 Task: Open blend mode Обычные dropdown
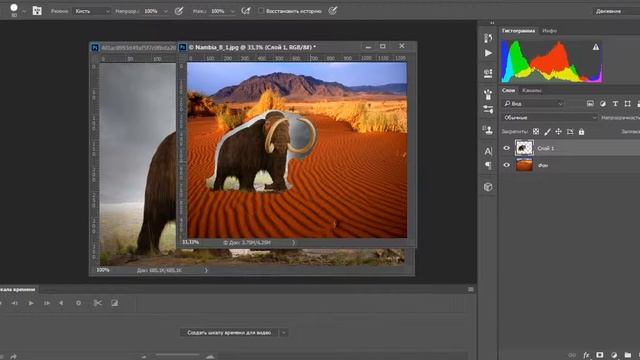(x=549, y=118)
